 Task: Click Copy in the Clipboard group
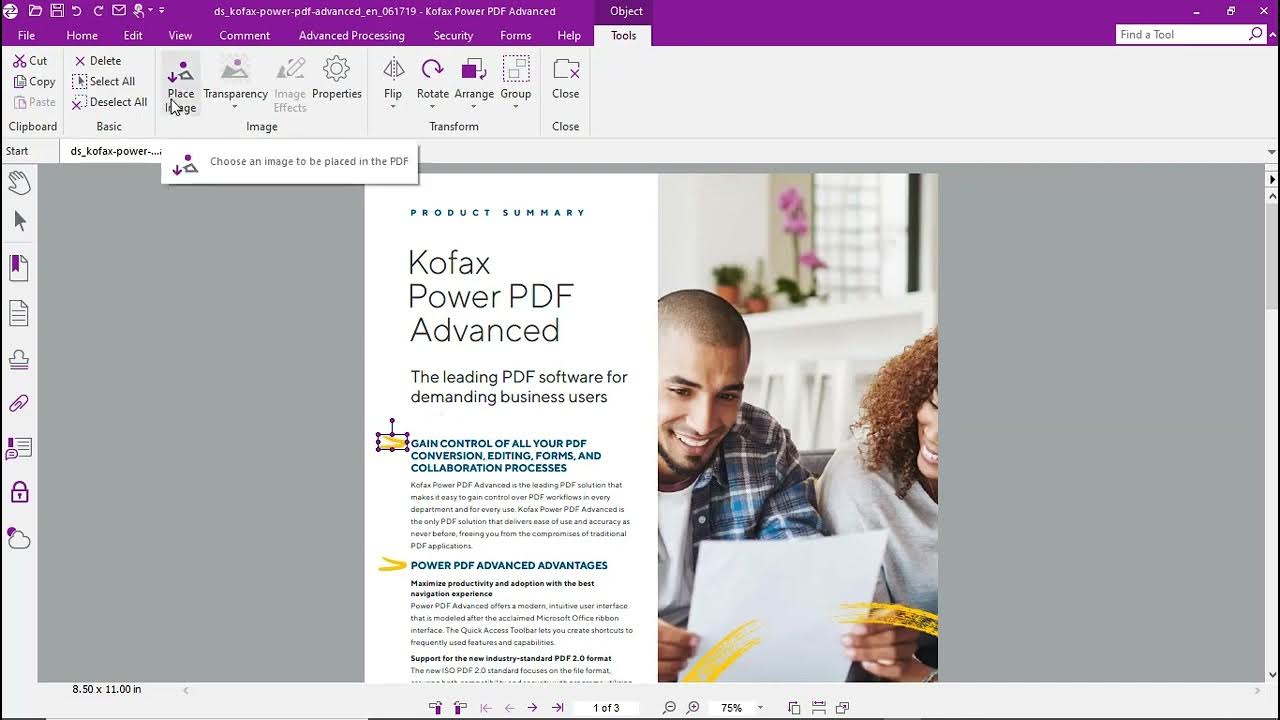point(35,82)
